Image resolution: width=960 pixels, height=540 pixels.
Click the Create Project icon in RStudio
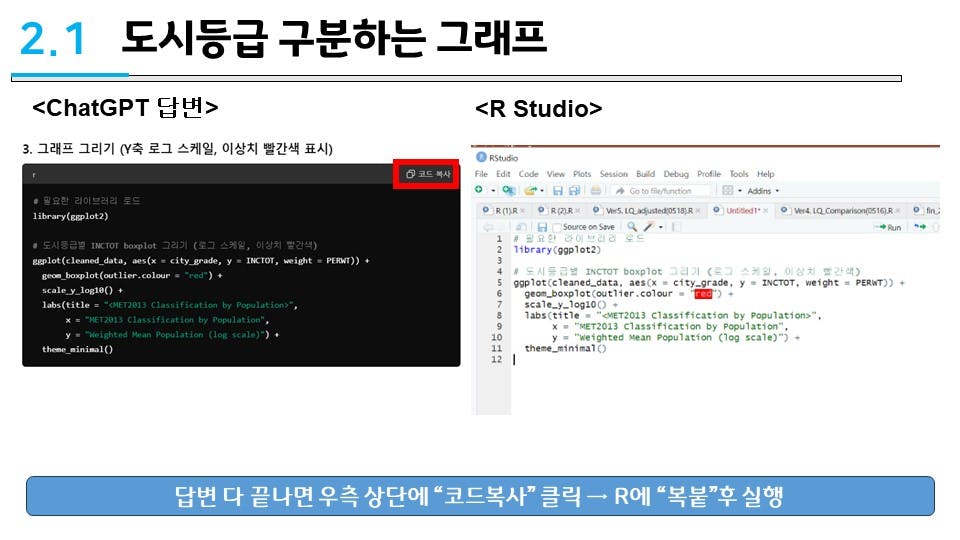(x=509, y=190)
